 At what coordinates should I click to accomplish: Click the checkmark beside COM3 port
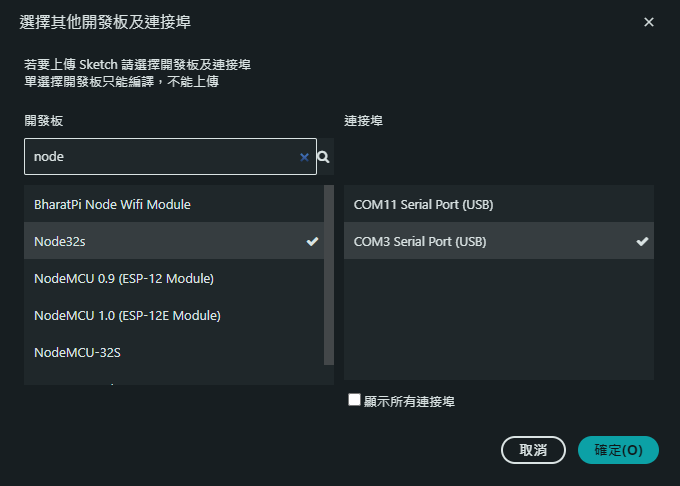[x=642, y=242]
